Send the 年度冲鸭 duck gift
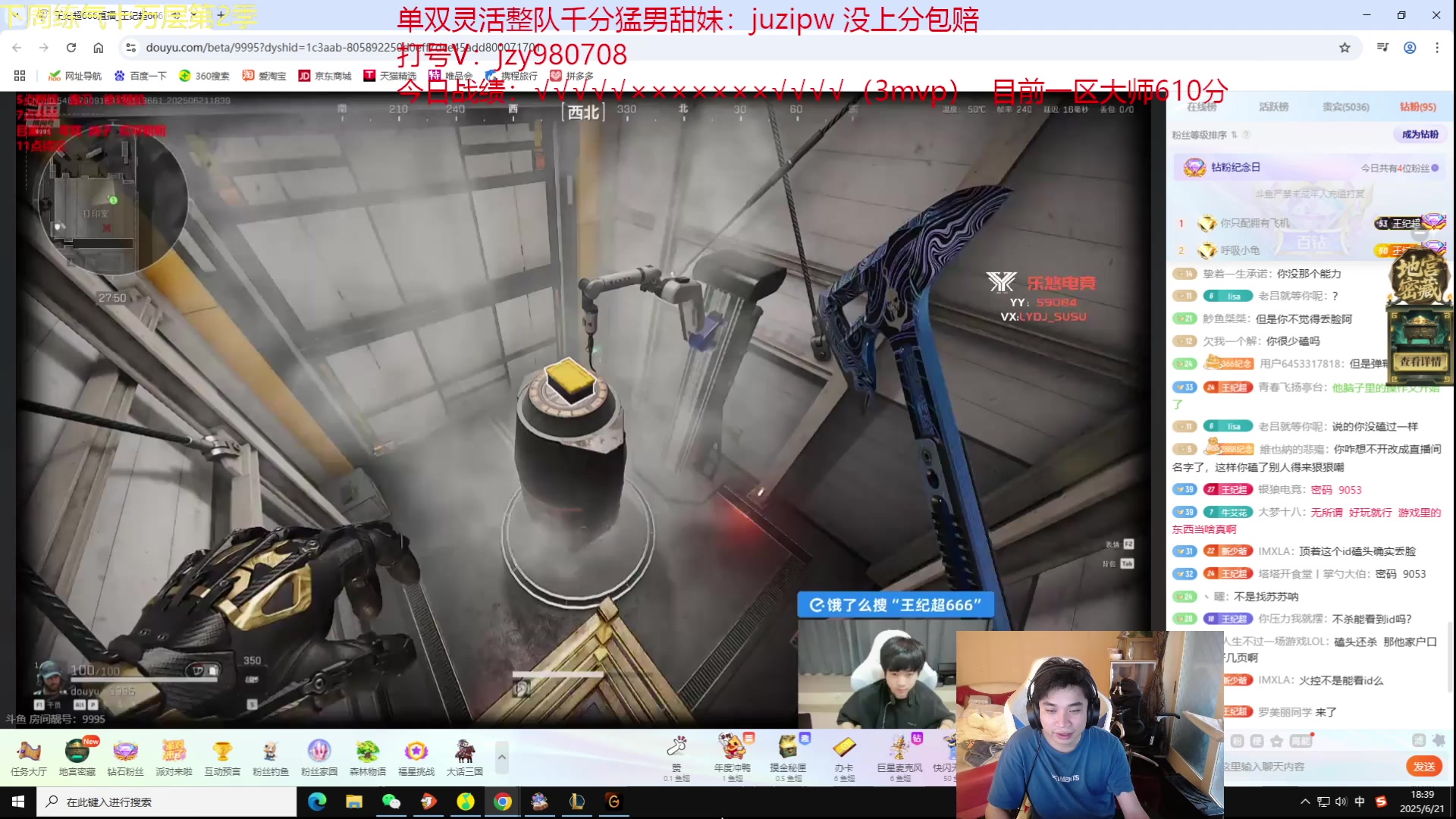This screenshot has width=1456, height=819. click(732, 756)
